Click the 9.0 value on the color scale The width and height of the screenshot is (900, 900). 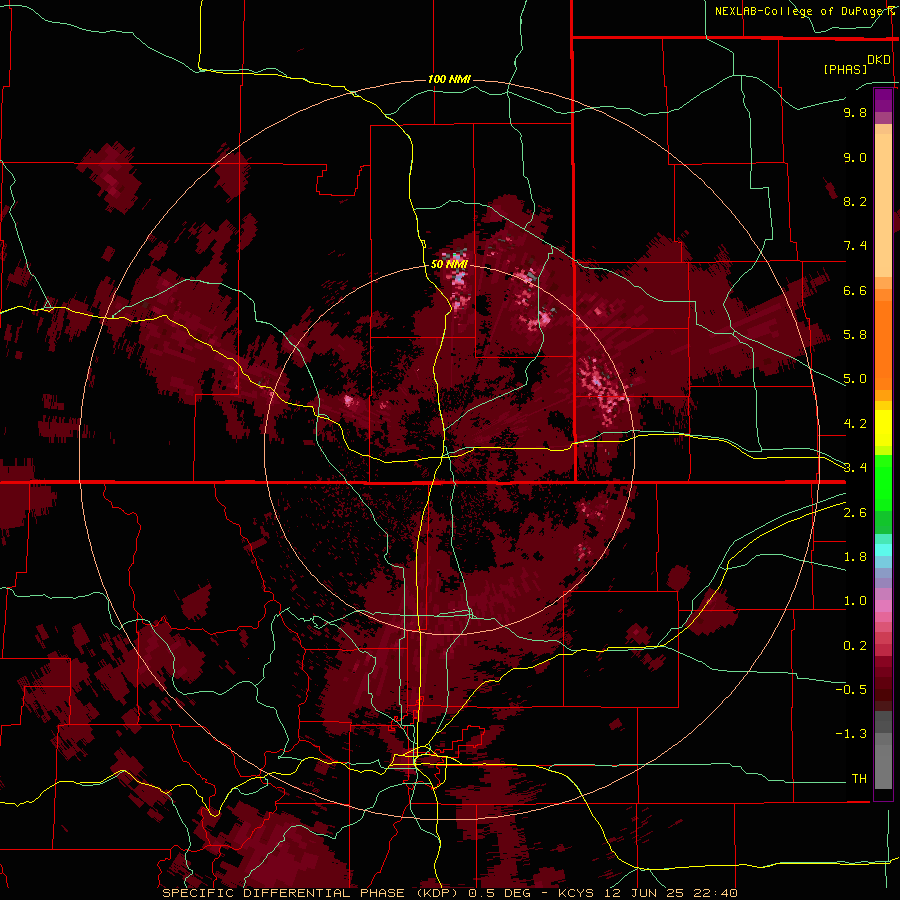tap(855, 157)
